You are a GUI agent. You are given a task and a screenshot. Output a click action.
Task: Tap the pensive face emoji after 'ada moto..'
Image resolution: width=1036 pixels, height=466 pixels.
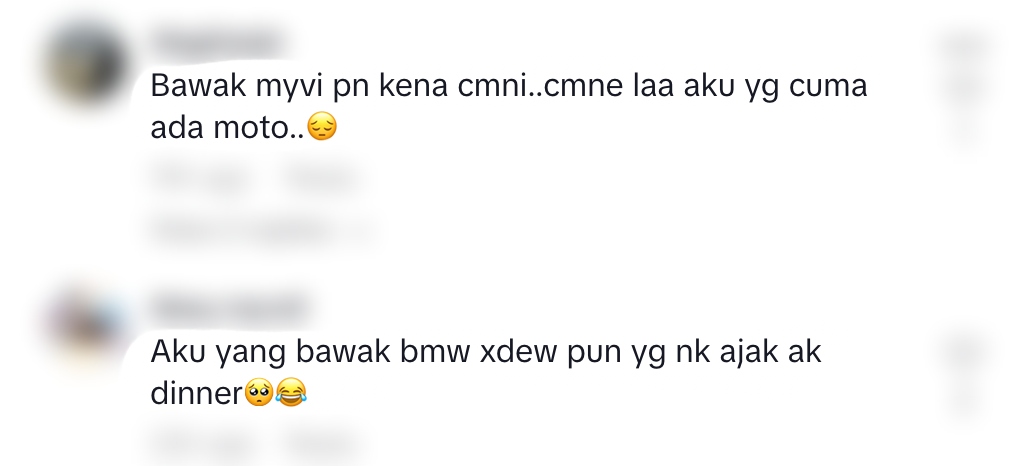coord(322,126)
